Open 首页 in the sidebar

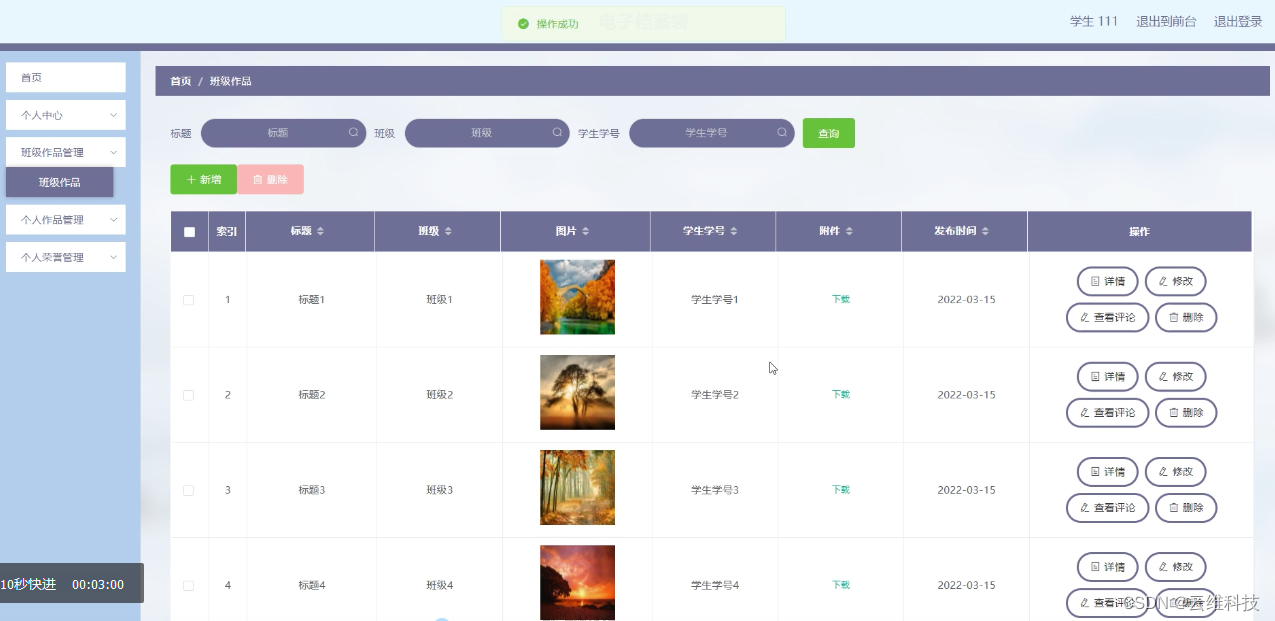66,77
